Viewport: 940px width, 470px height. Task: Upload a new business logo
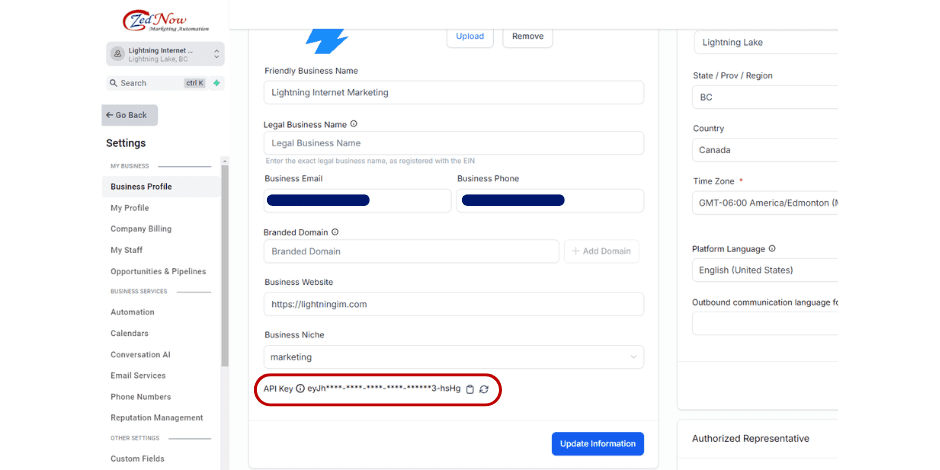pyautogui.click(x=470, y=37)
